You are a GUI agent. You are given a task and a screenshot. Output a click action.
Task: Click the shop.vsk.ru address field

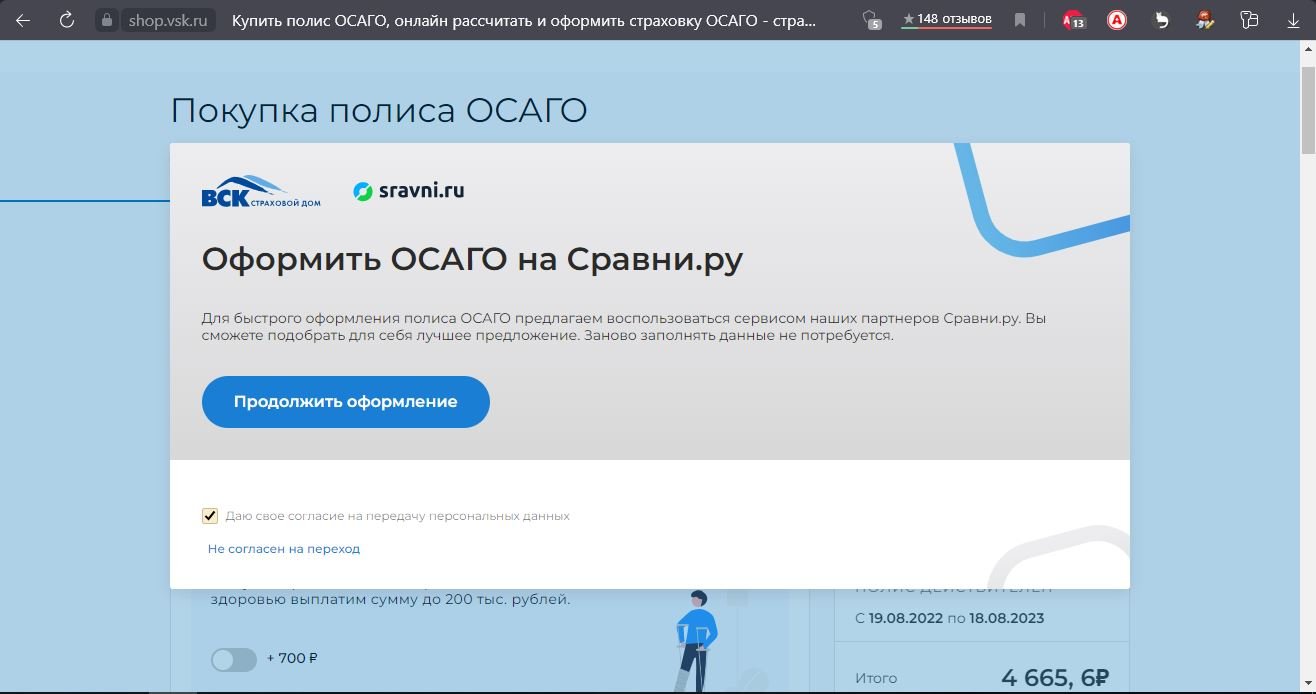tap(167, 20)
